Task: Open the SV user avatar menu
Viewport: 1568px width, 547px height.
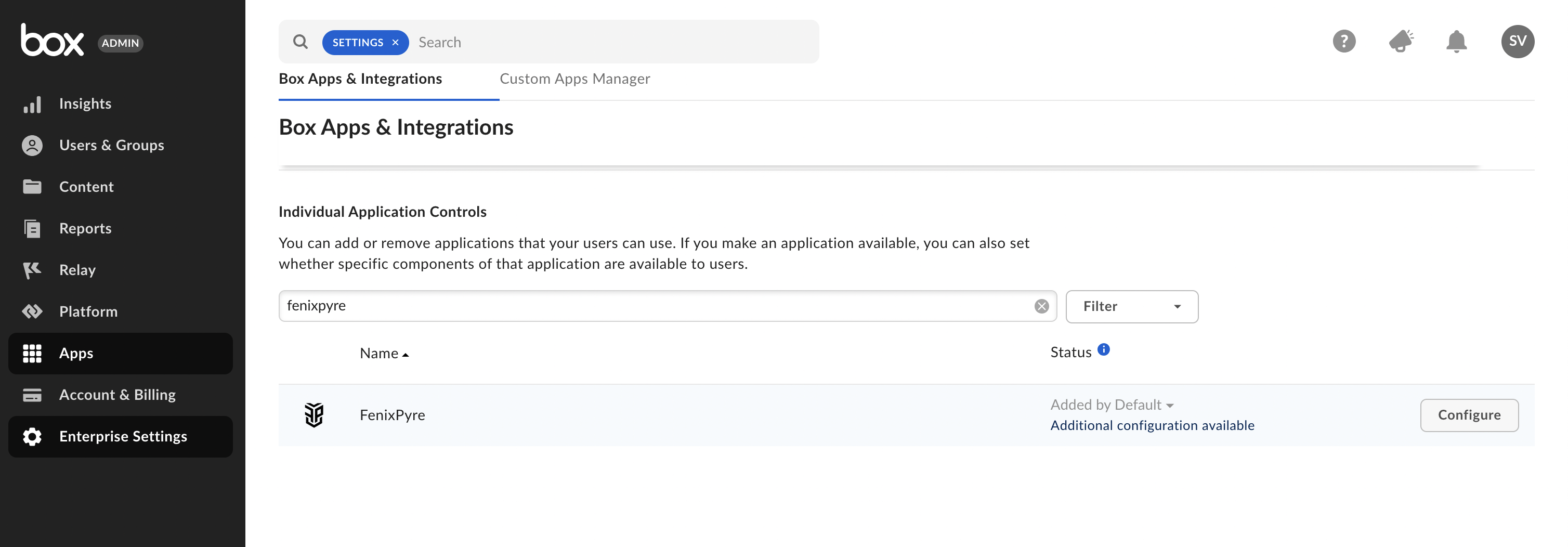Action: [1517, 42]
